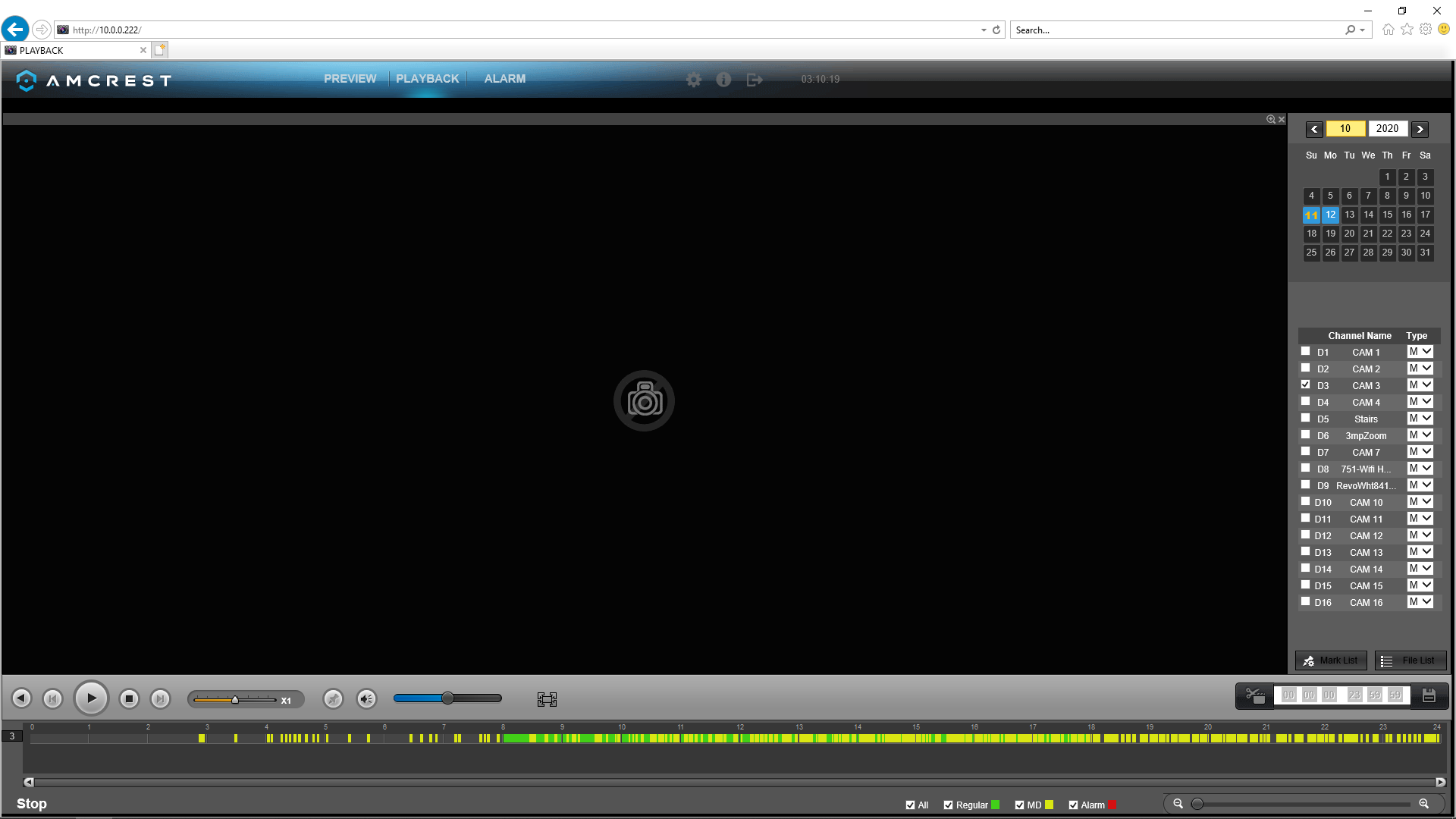Switch to the PREVIEW tab
The height and width of the screenshot is (819, 1456).
pyautogui.click(x=350, y=79)
